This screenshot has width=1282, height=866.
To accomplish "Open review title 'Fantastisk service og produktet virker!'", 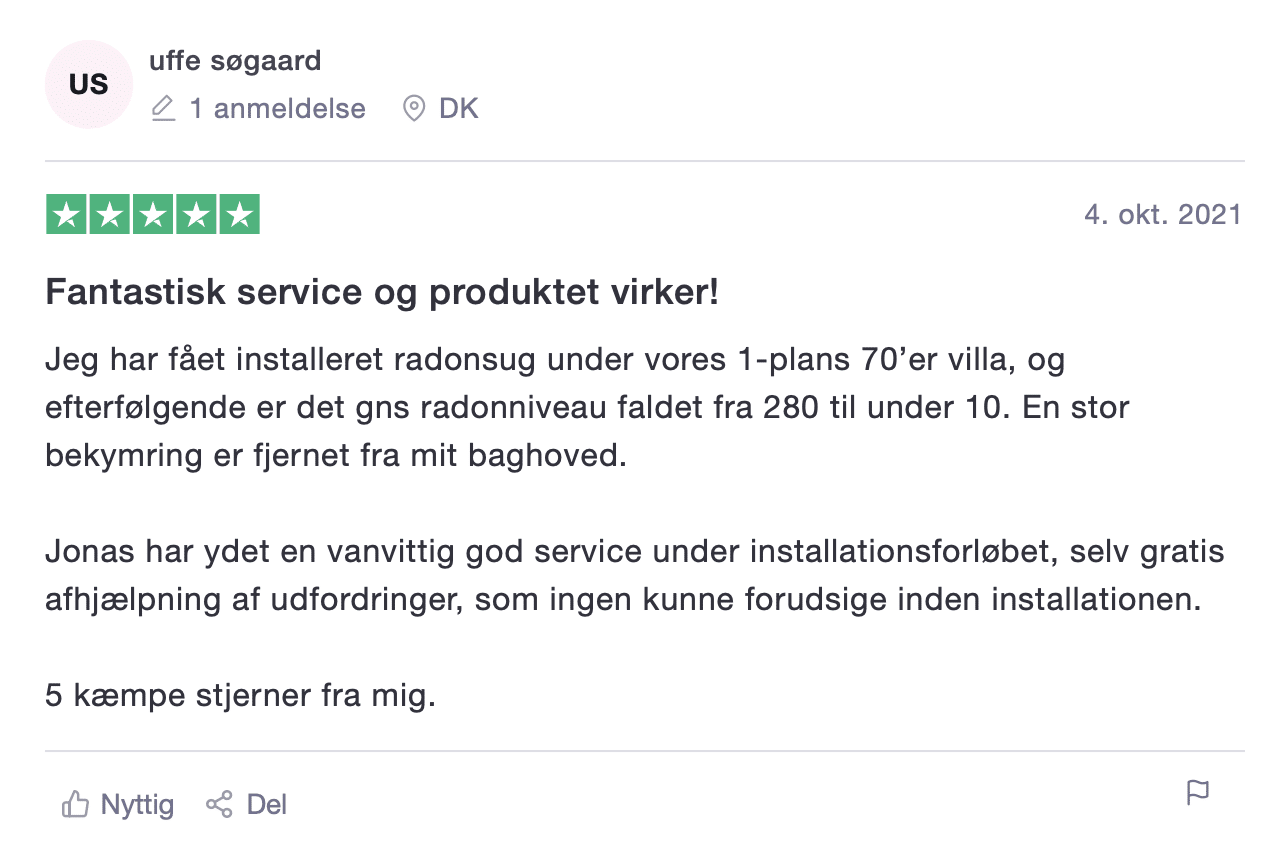I will [382, 294].
